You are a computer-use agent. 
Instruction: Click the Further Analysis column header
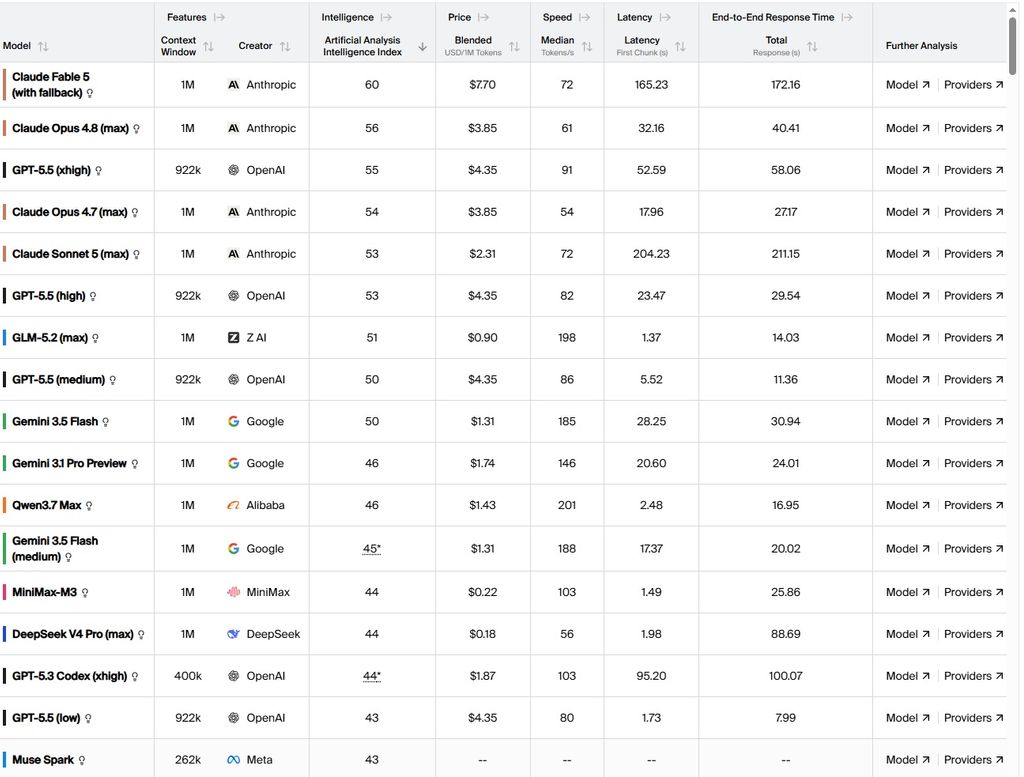(921, 46)
